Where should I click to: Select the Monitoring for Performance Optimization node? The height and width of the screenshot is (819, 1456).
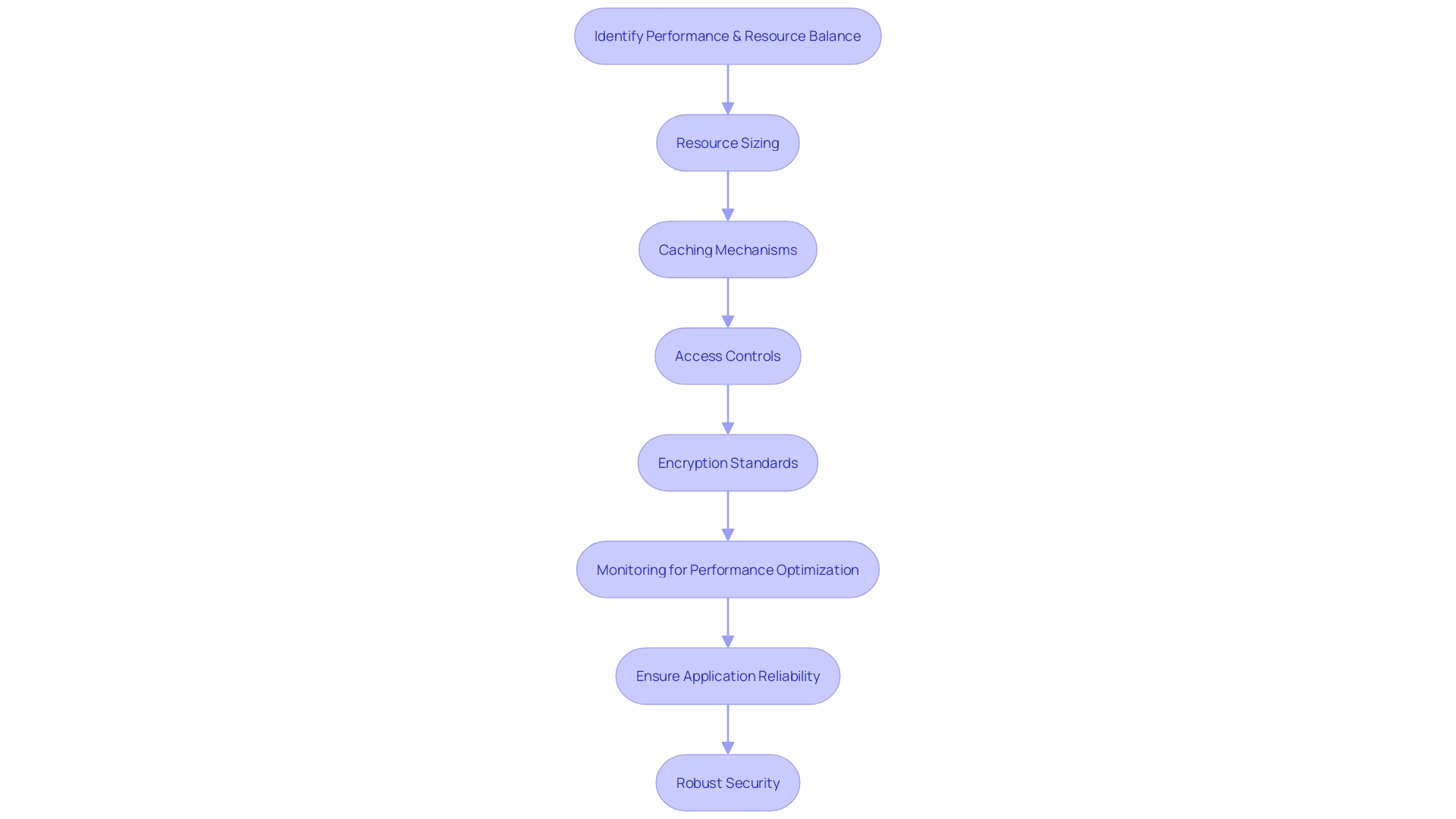pyautogui.click(x=728, y=569)
